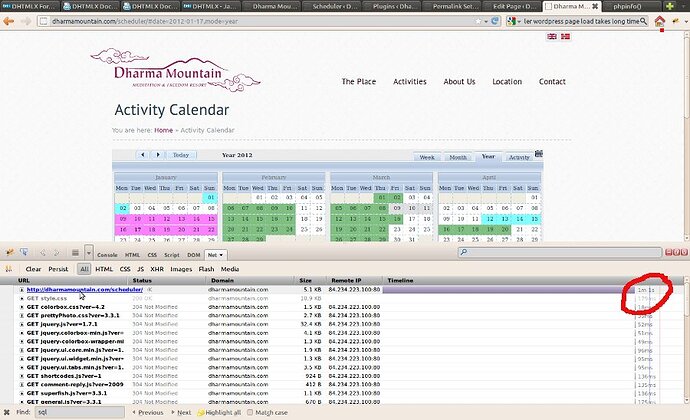Image resolution: width=690 pixels, height=420 pixels.
Task: Expand the GET colorbox.css request
Action: (22, 307)
